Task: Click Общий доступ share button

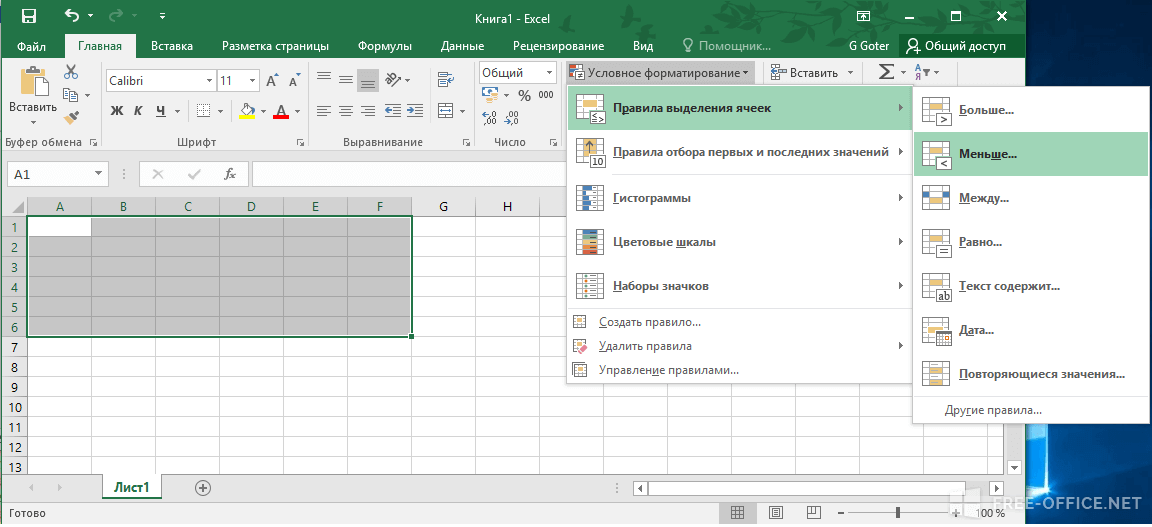Action: pos(964,46)
